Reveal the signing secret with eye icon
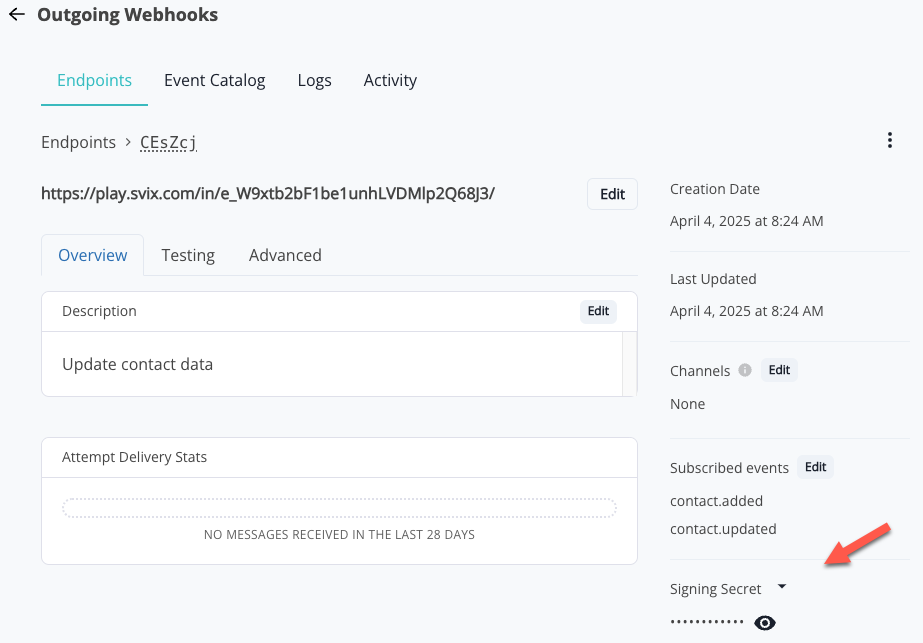The image size is (923, 643). click(765, 623)
